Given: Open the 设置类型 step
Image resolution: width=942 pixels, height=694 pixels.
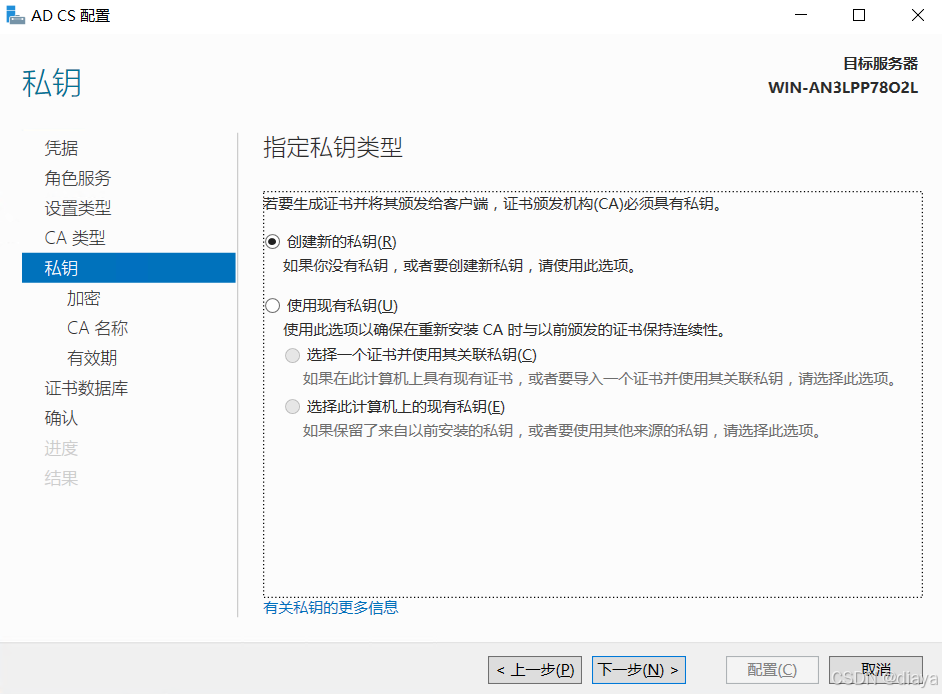Looking at the screenshot, I should 78,208.
